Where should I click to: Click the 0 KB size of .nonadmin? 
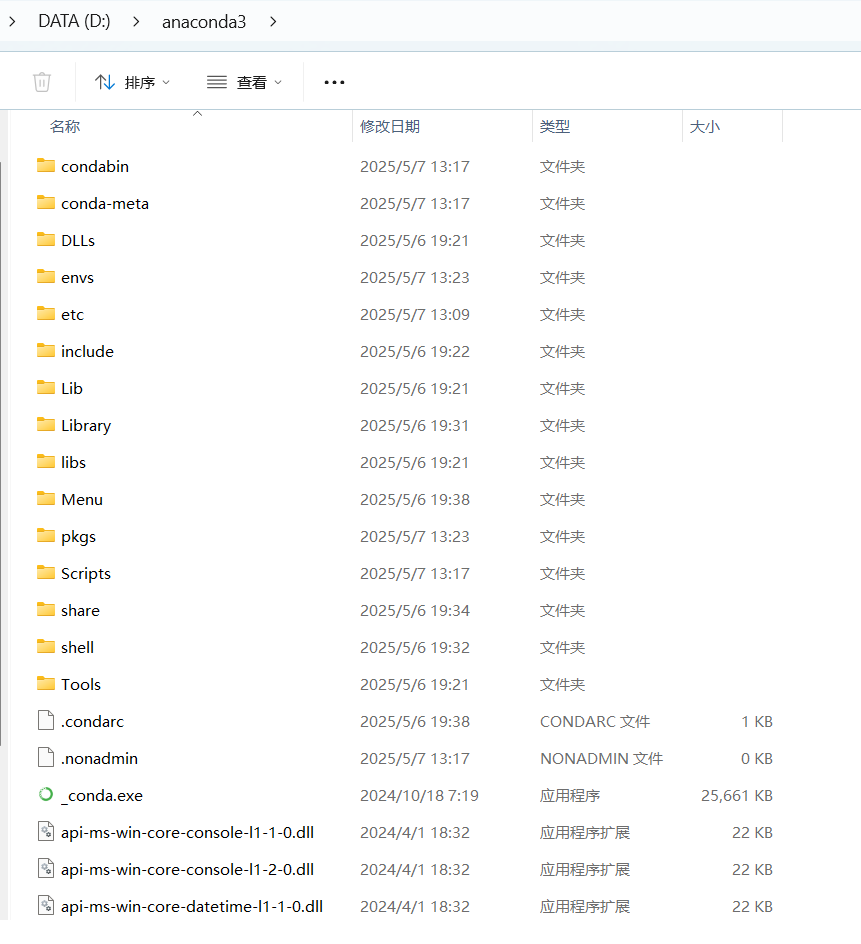click(757, 759)
